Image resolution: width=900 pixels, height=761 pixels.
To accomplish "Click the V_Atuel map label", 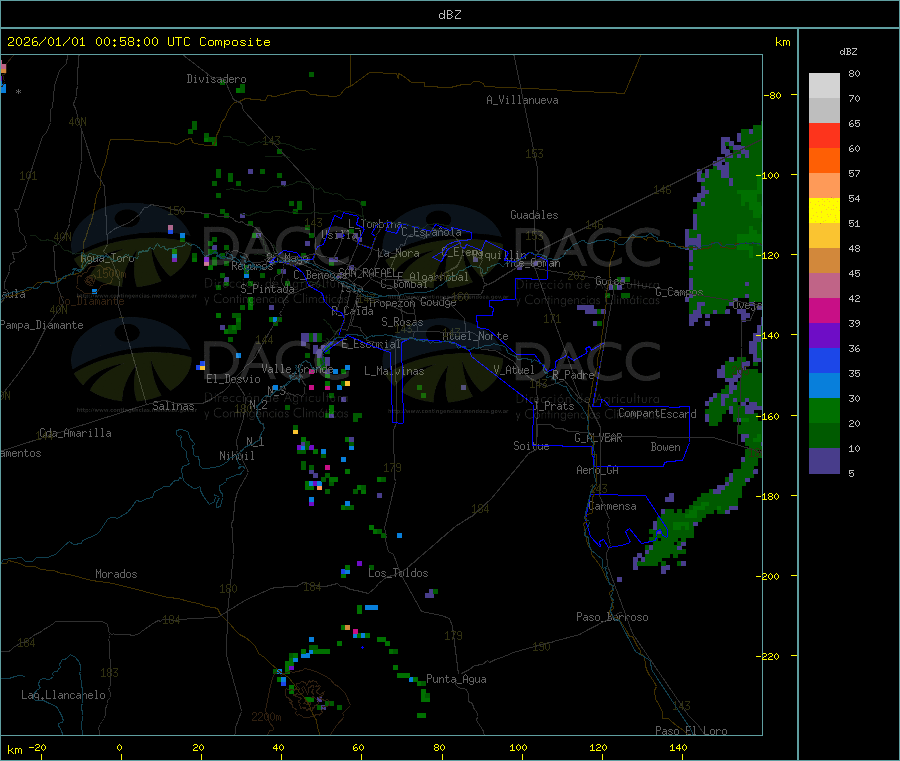I will pos(514,370).
